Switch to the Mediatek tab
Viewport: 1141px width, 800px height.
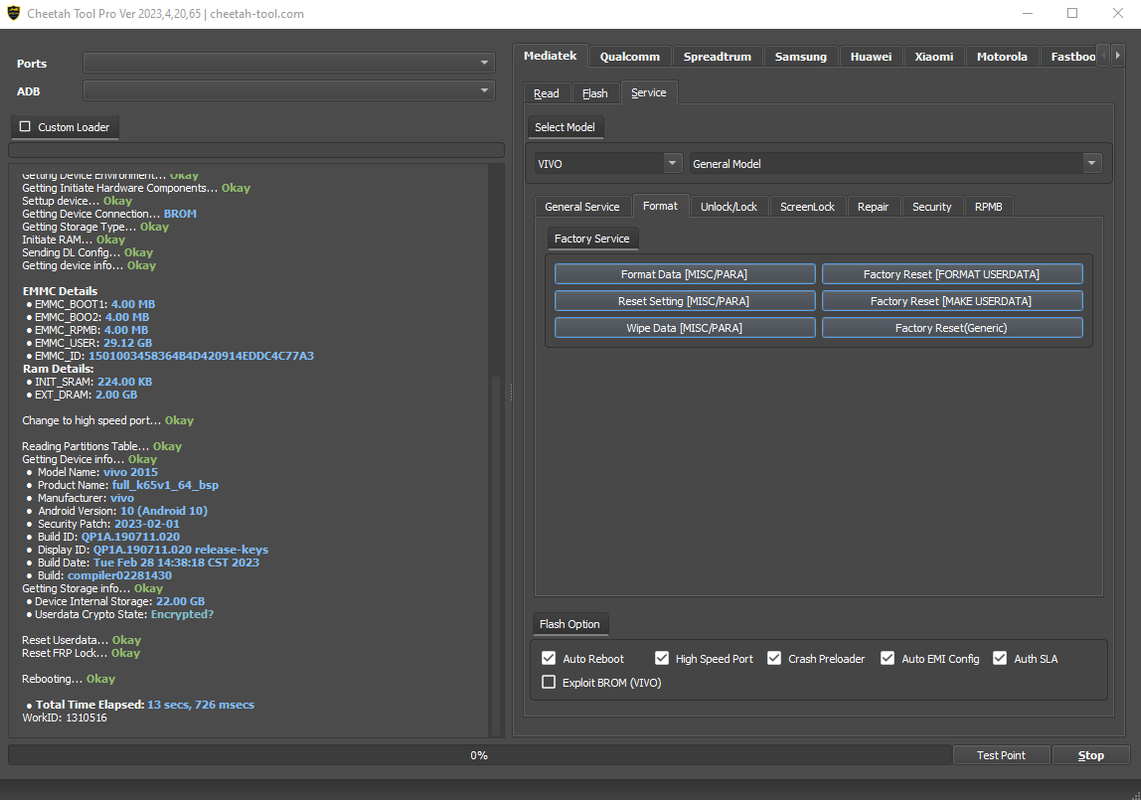[x=549, y=56]
